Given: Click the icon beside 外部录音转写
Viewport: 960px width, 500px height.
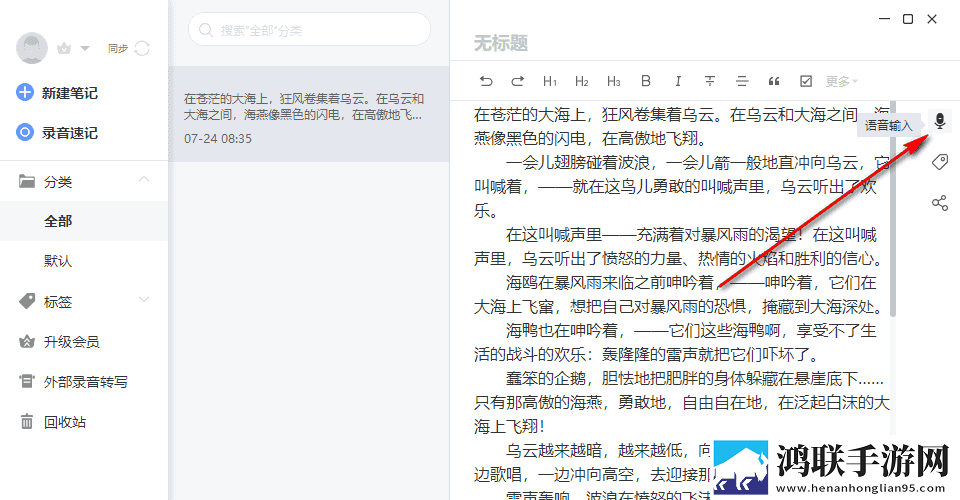Looking at the screenshot, I should point(27,381).
